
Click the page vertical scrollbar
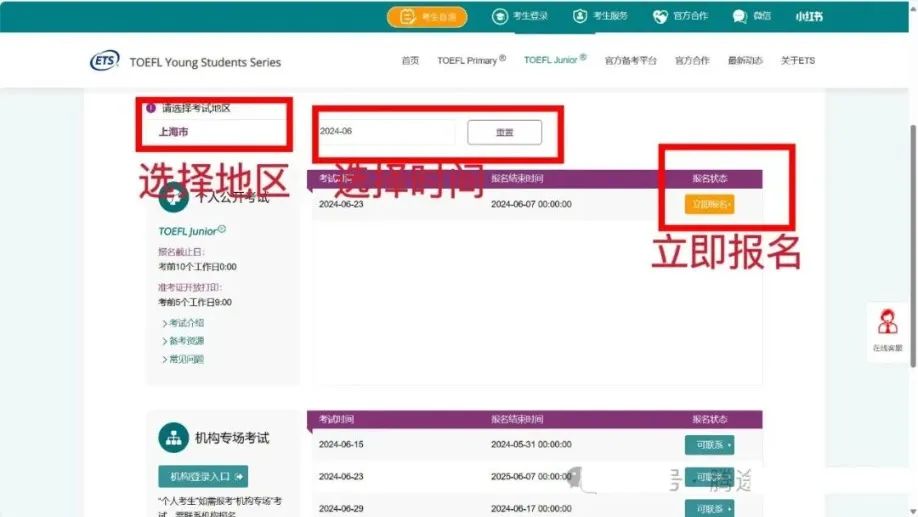(913, 246)
